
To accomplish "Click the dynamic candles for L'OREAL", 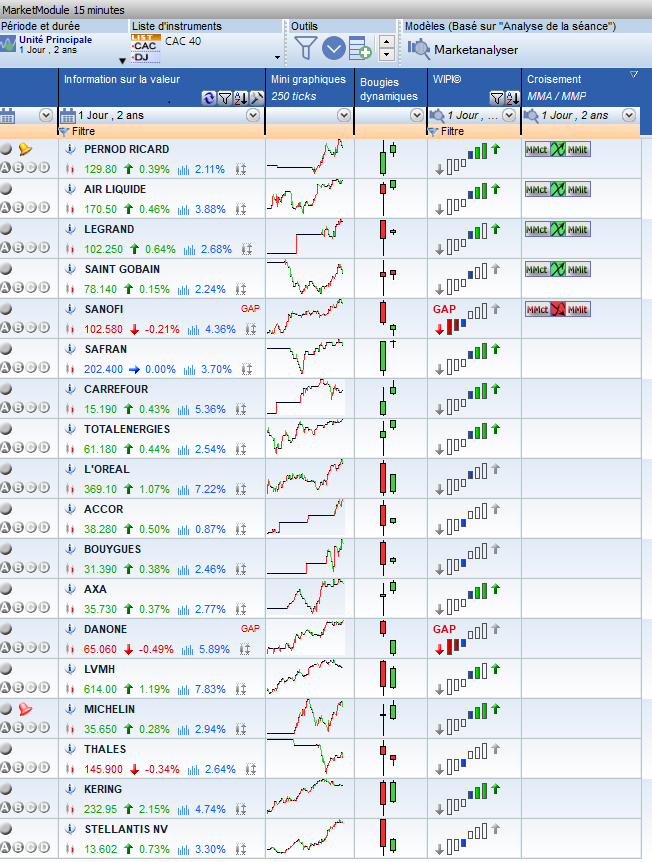I will [388, 478].
